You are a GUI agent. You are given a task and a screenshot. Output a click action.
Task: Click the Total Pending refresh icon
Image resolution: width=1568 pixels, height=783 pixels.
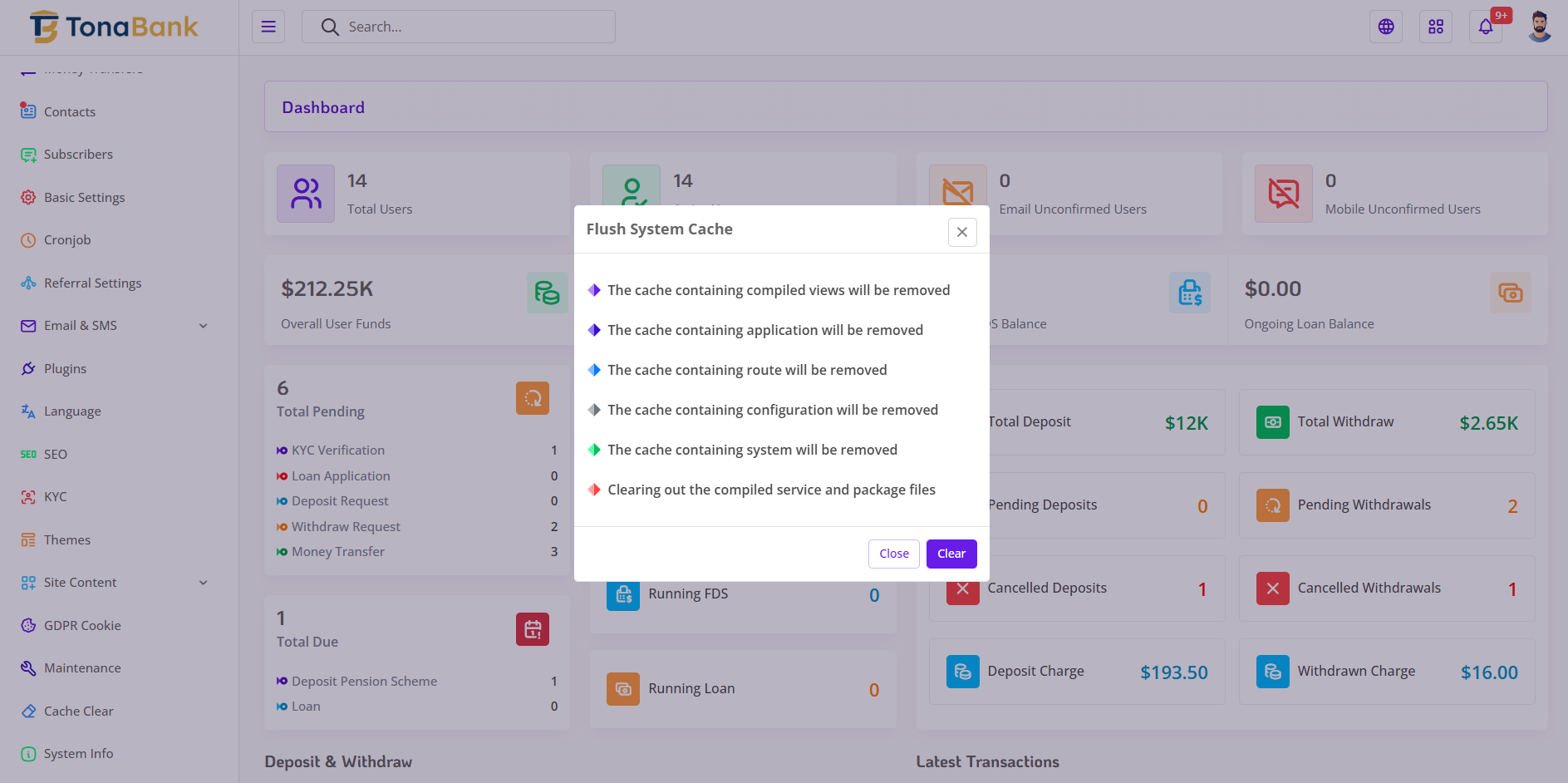pyautogui.click(x=532, y=398)
